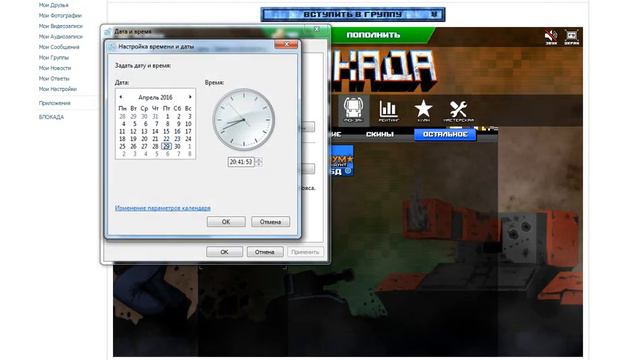Image resolution: width=640 pixels, height=360 pixels.
Task: Click OK in Дата и время window
Action: 224,252
